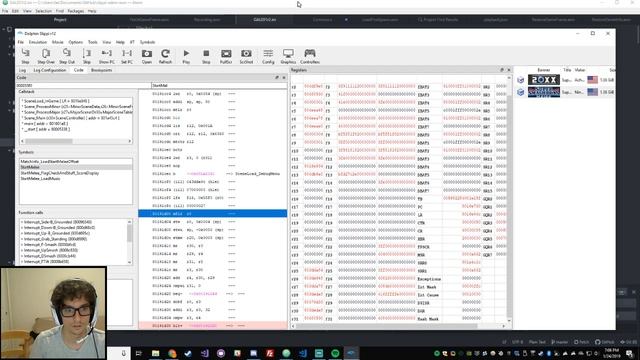640x360 pixels.
Task: Select Interrupt_Down-B_Grounded function call
Action: click(x=58, y=228)
